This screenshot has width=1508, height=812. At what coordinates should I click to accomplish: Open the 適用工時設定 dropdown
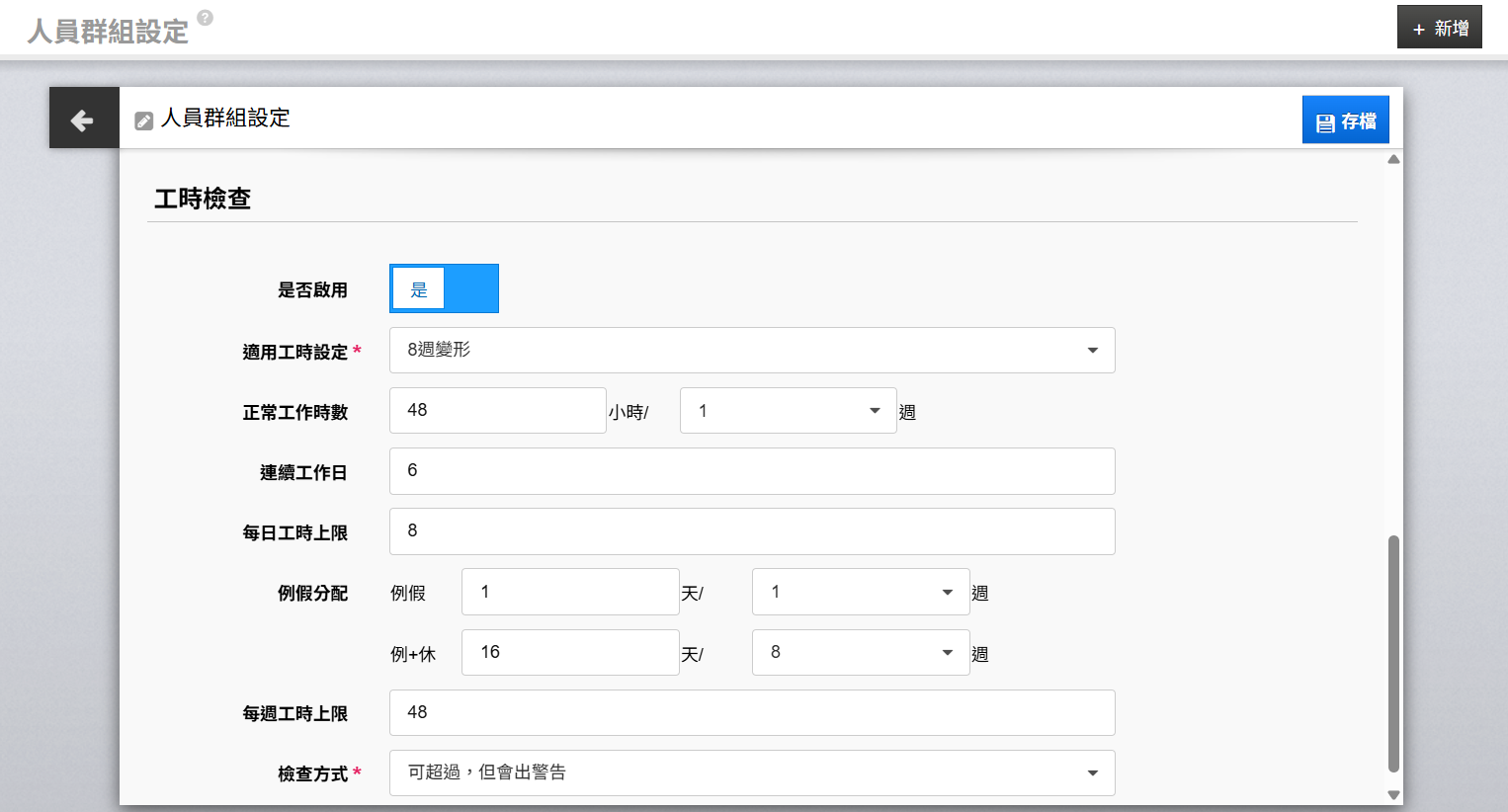(752, 350)
